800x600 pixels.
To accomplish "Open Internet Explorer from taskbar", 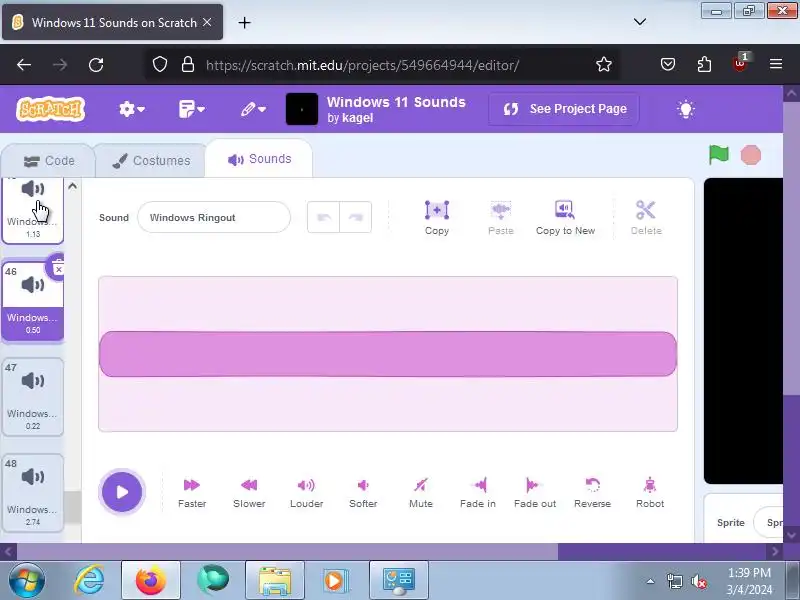I will point(89,581).
